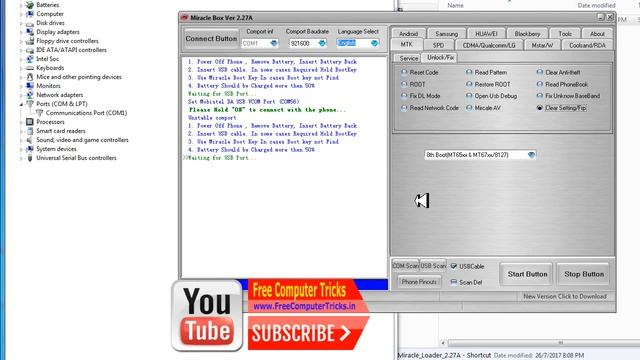Collapse the Ports (COM & LPT) node

point(21,104)
